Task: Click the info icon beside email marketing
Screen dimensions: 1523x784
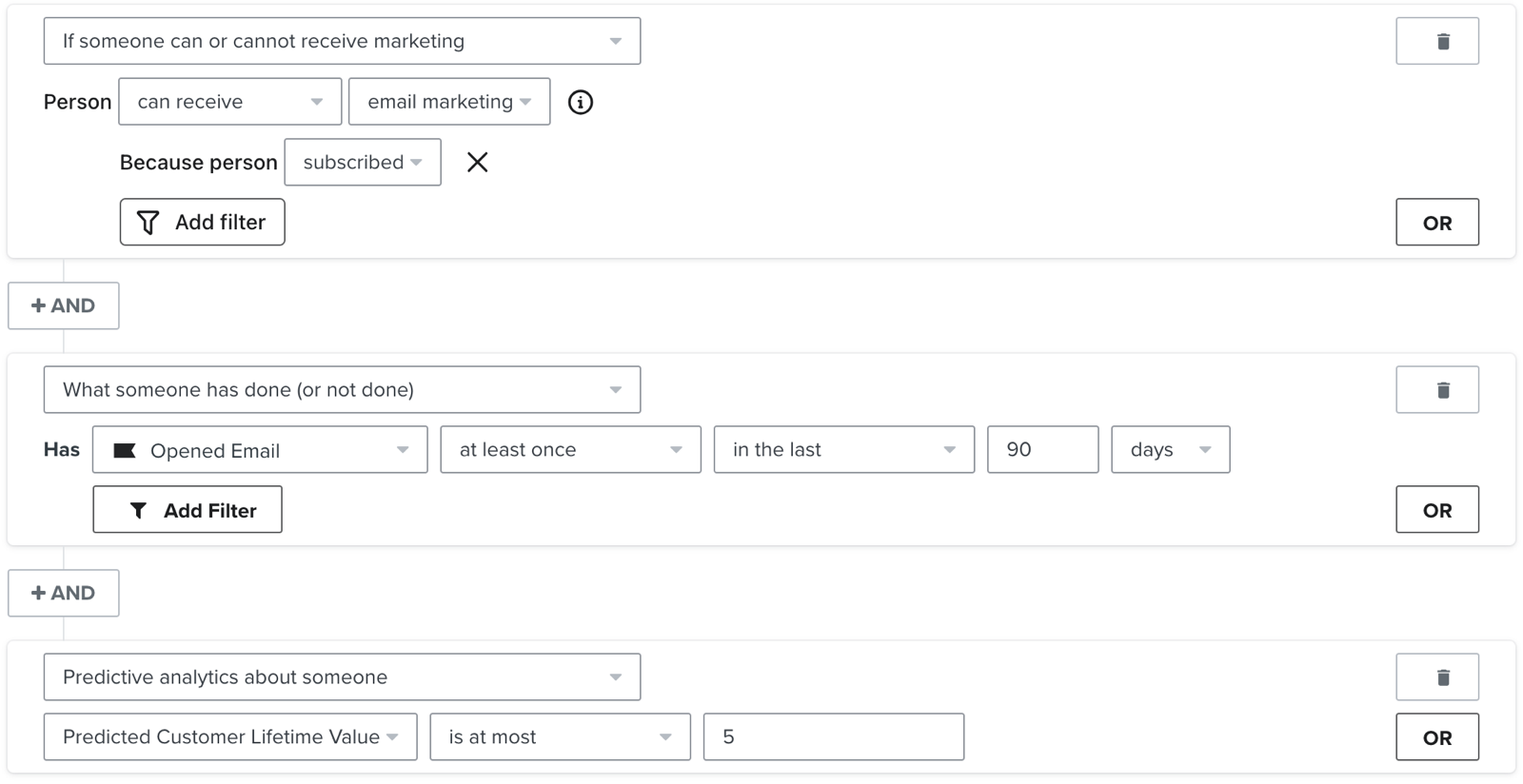Action: pyautogui.click(x=580, y=102)
